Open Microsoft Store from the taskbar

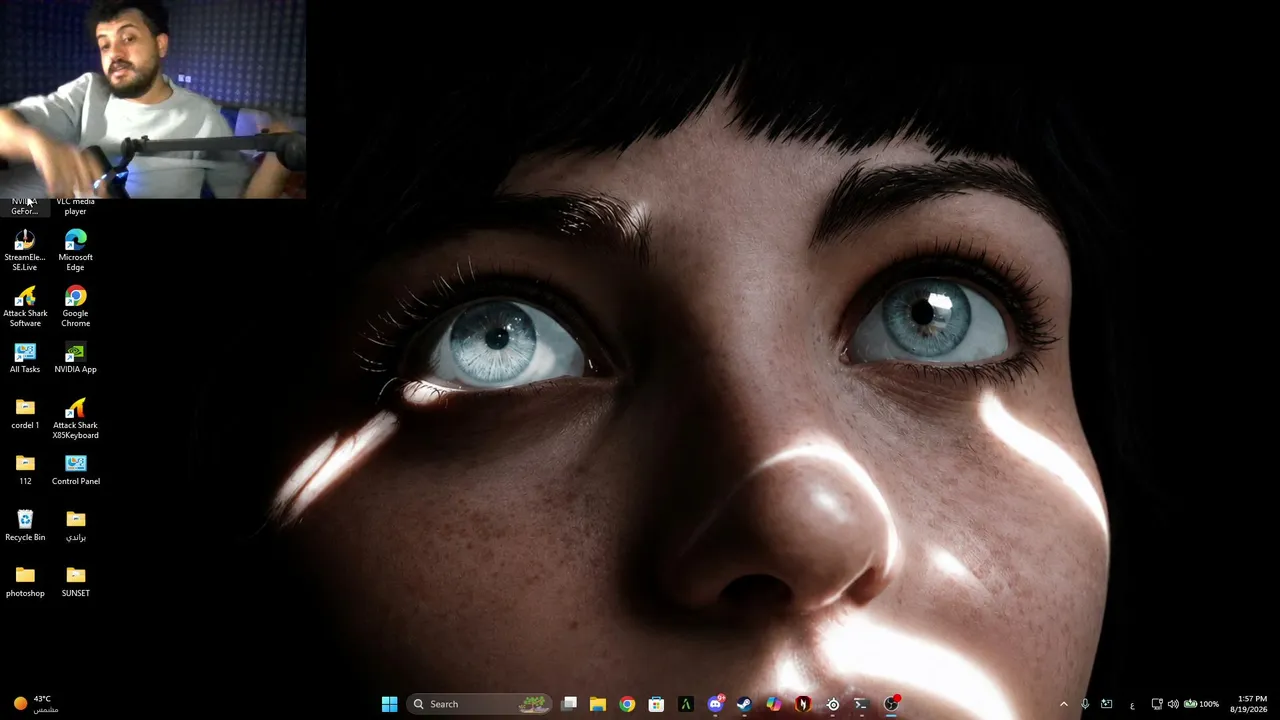pos(656,704)
